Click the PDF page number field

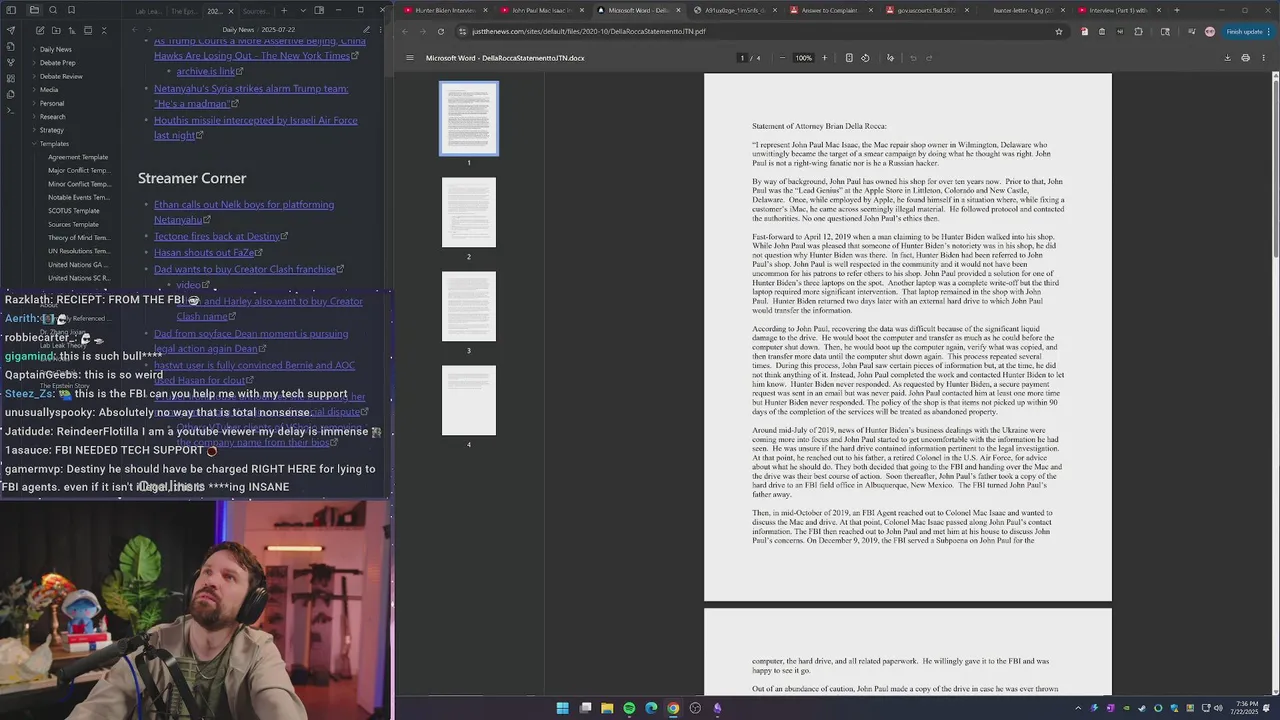[742, 58]
